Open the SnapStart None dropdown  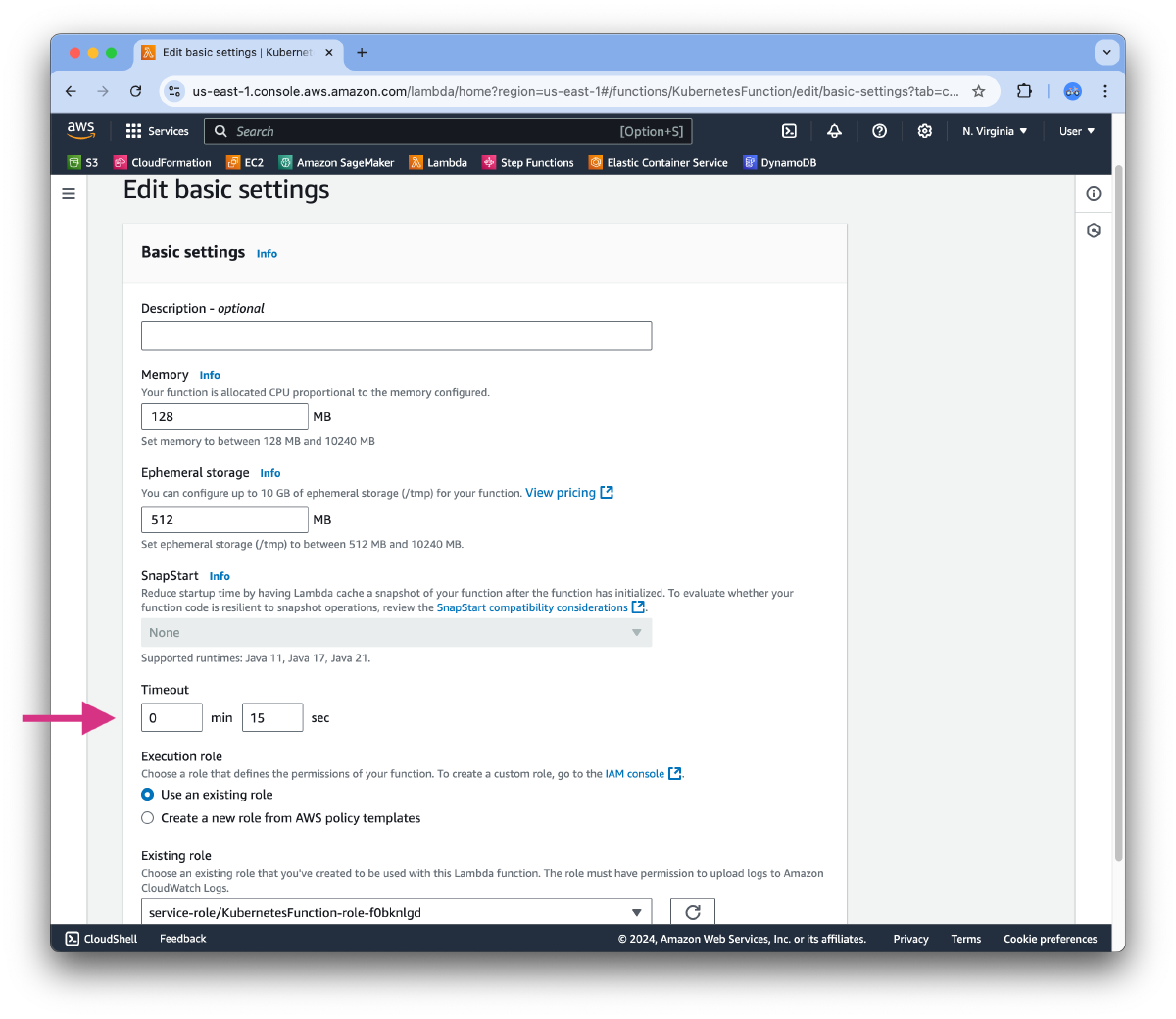pyautogui.click(x=396, y=633)
